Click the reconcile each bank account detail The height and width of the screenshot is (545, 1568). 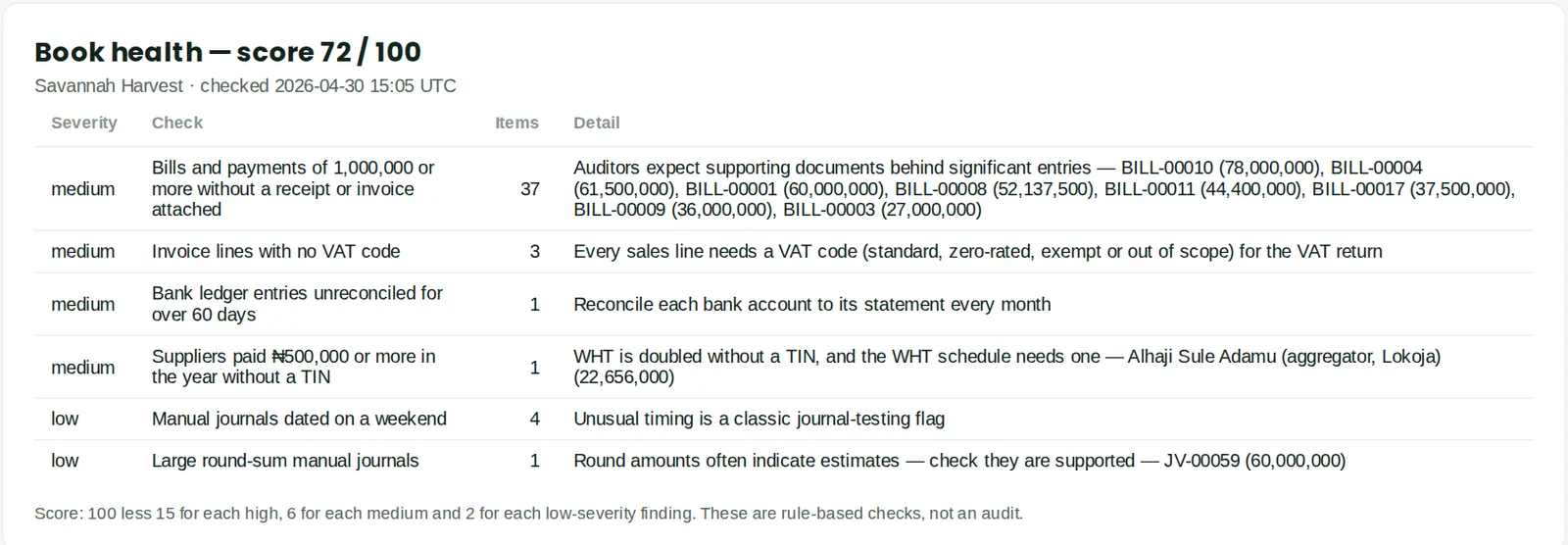coord(812,304)
